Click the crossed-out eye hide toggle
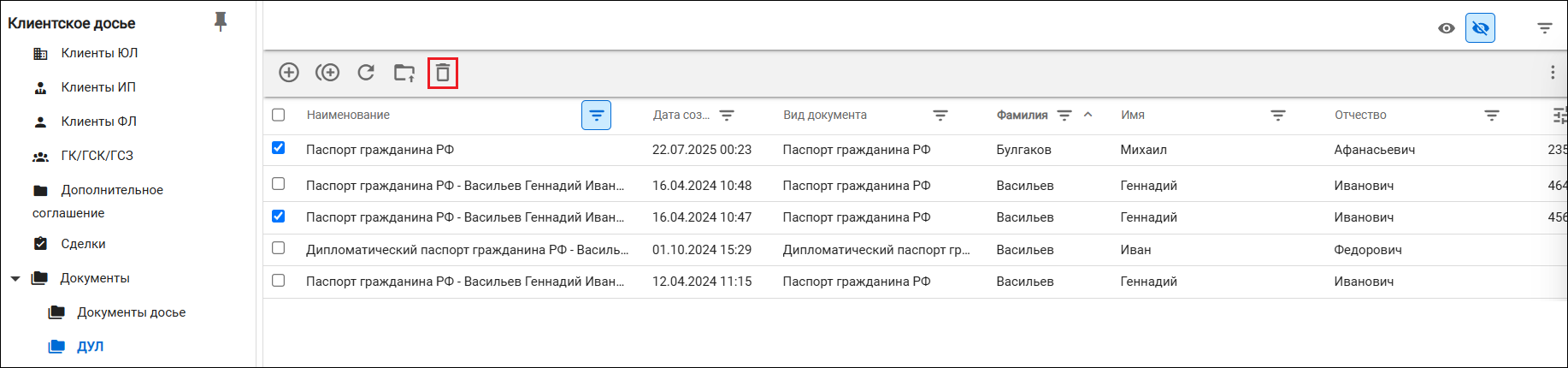 coord(1480,28)
